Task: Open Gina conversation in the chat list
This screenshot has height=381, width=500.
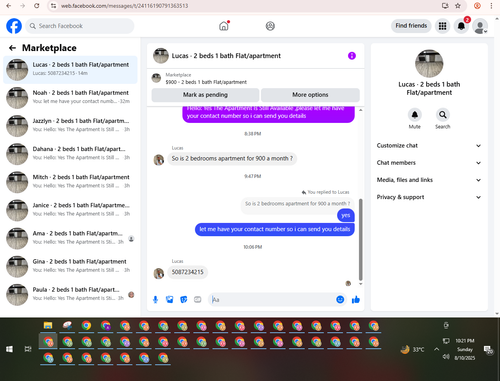Action: click(x=70, y=266)
